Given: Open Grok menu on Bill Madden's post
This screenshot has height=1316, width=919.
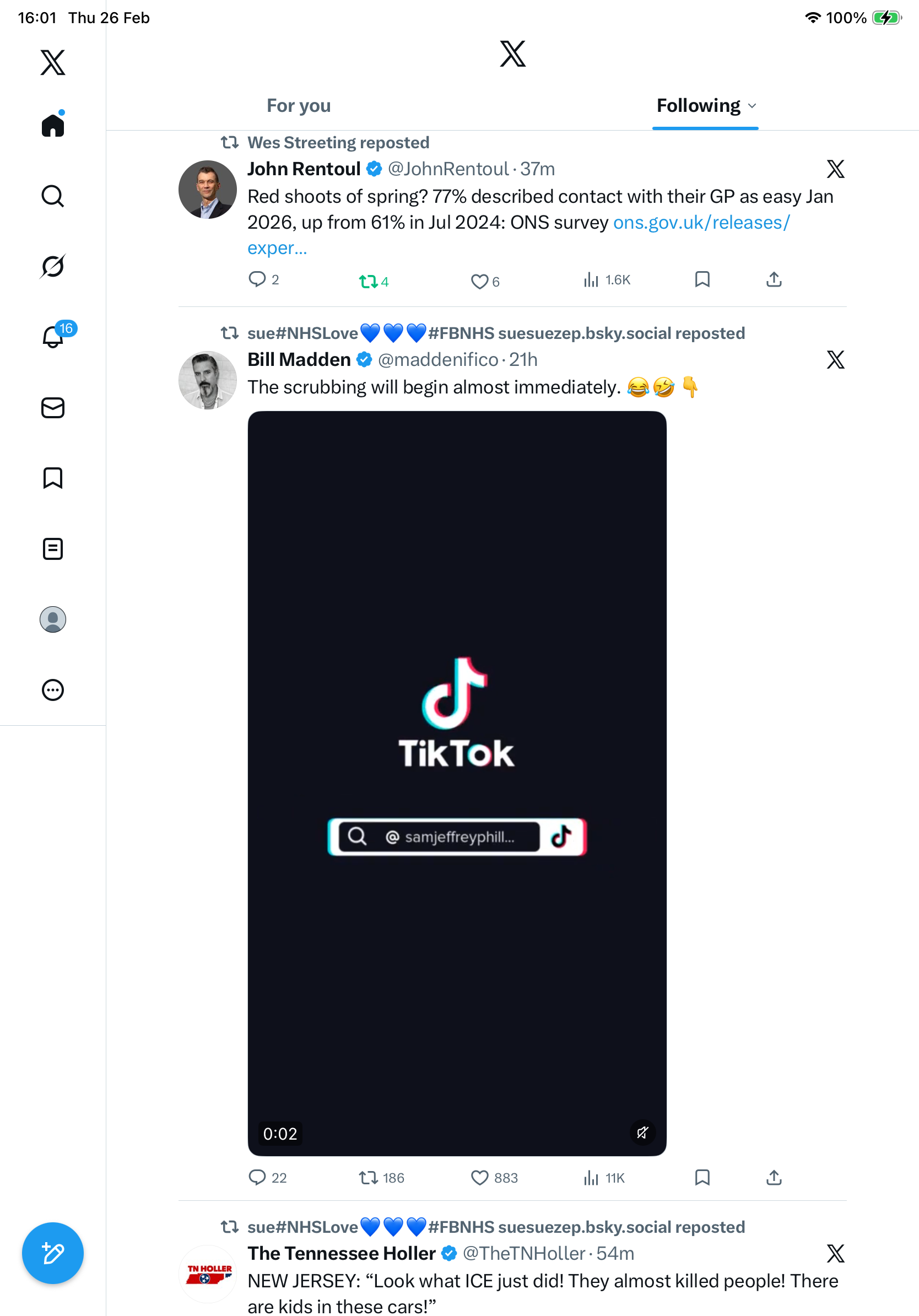Looking at the screenshot, I should 835,360.
